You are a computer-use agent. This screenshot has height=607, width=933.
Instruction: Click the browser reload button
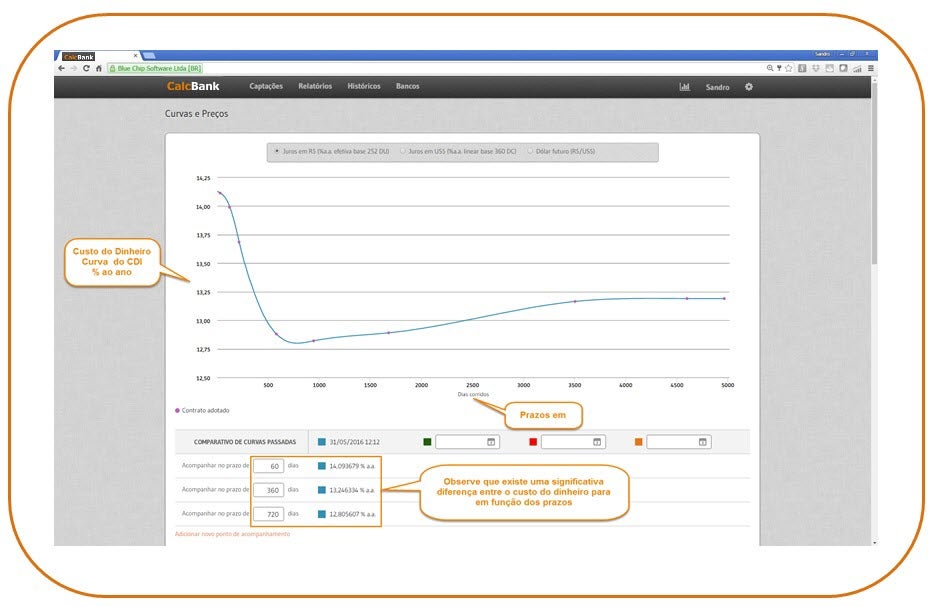coord(86,68)
